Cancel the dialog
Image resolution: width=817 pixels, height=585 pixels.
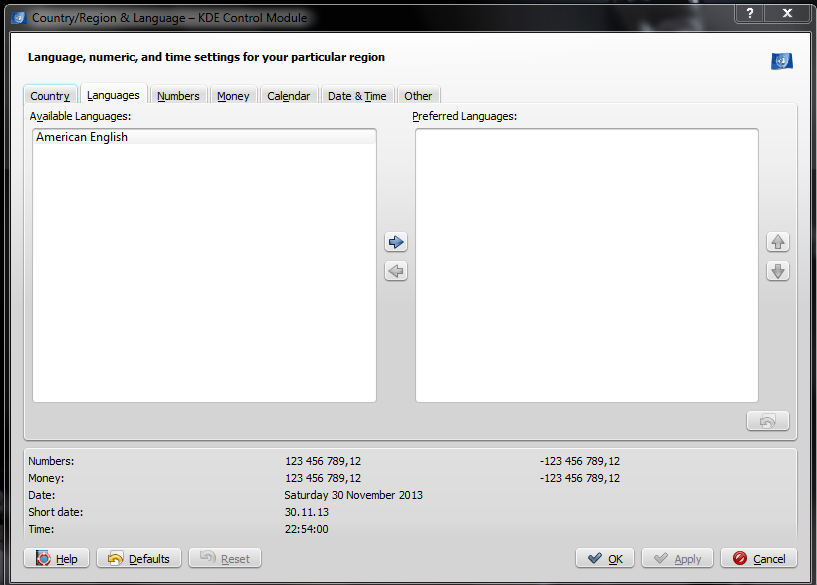759,558
